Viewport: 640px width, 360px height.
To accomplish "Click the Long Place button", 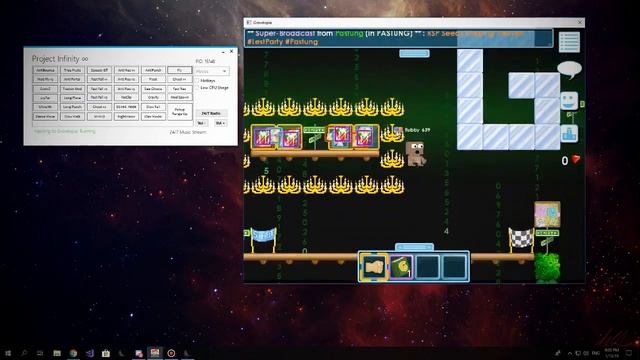I will point(72,98).
